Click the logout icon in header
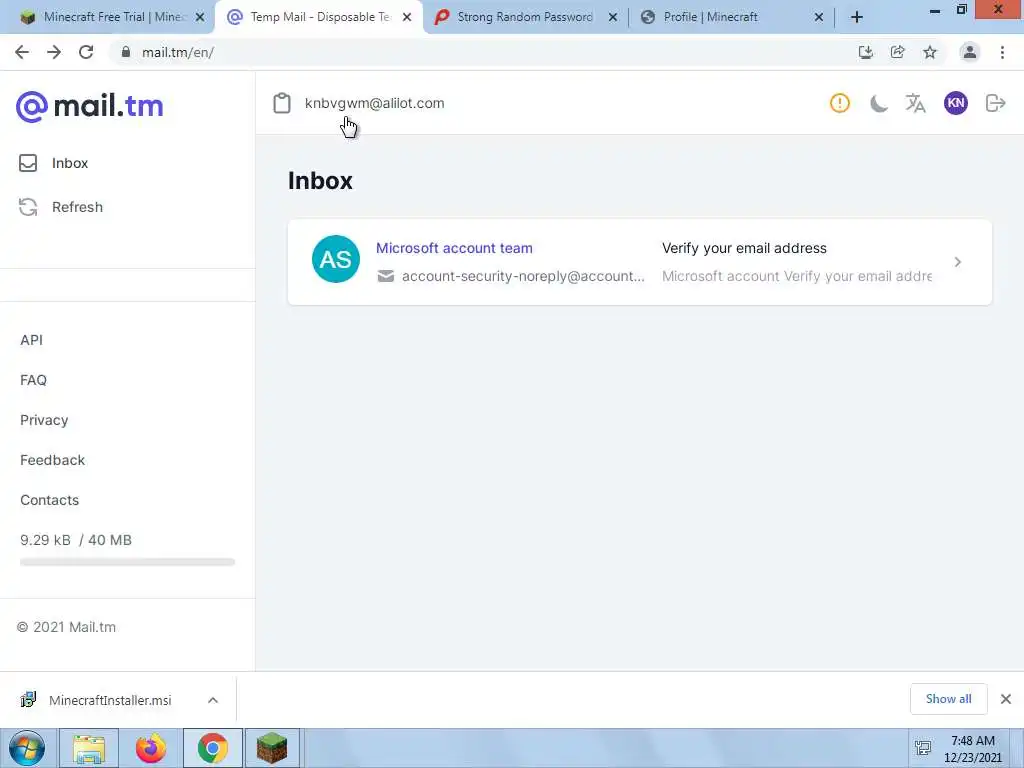This screenshot has width=1024, height=768. [x=995, y=103]
